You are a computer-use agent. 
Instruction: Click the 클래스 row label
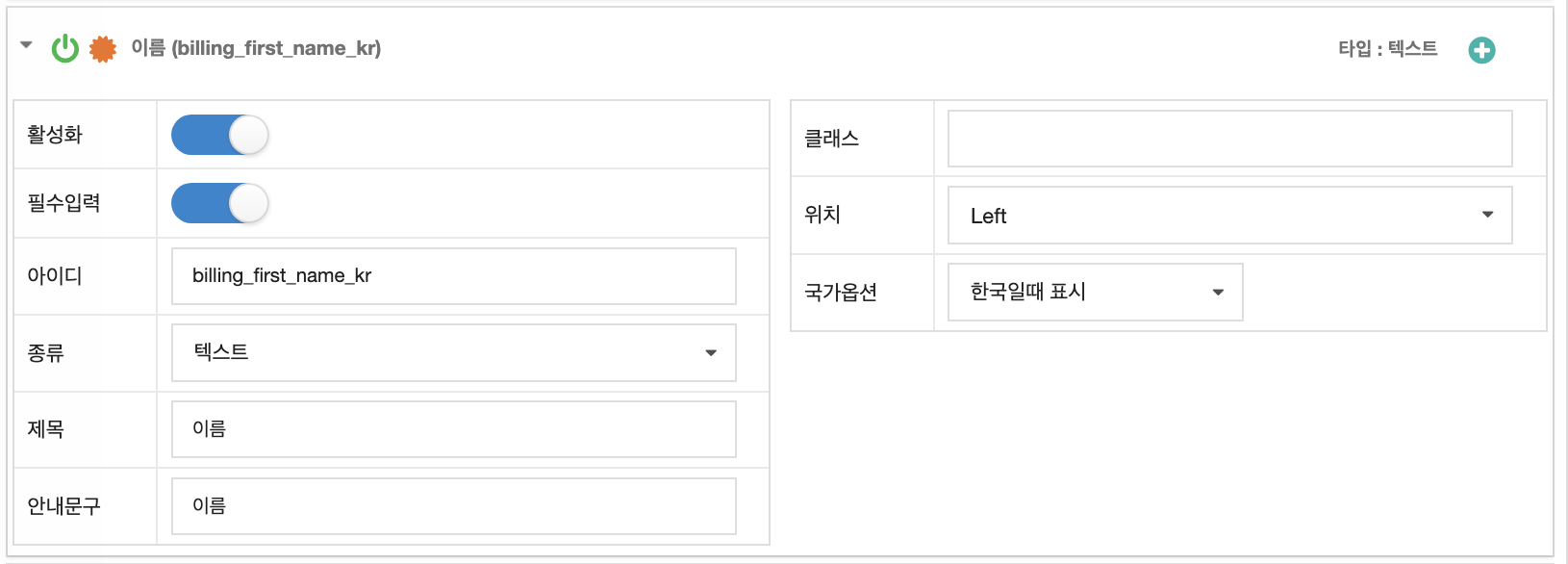[x=832, y=139]
